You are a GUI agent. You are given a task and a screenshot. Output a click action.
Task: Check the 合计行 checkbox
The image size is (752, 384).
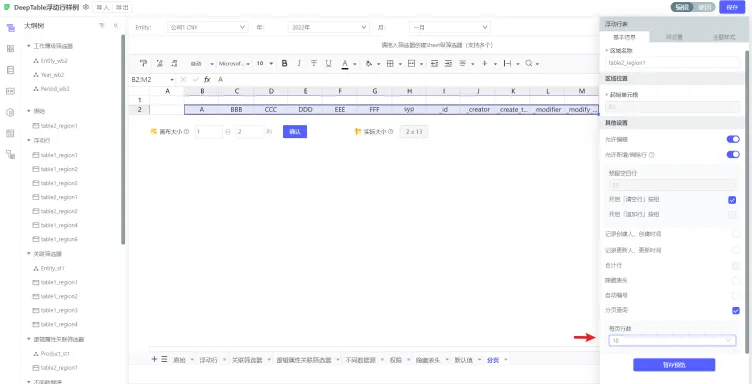[x=736, y=266]
